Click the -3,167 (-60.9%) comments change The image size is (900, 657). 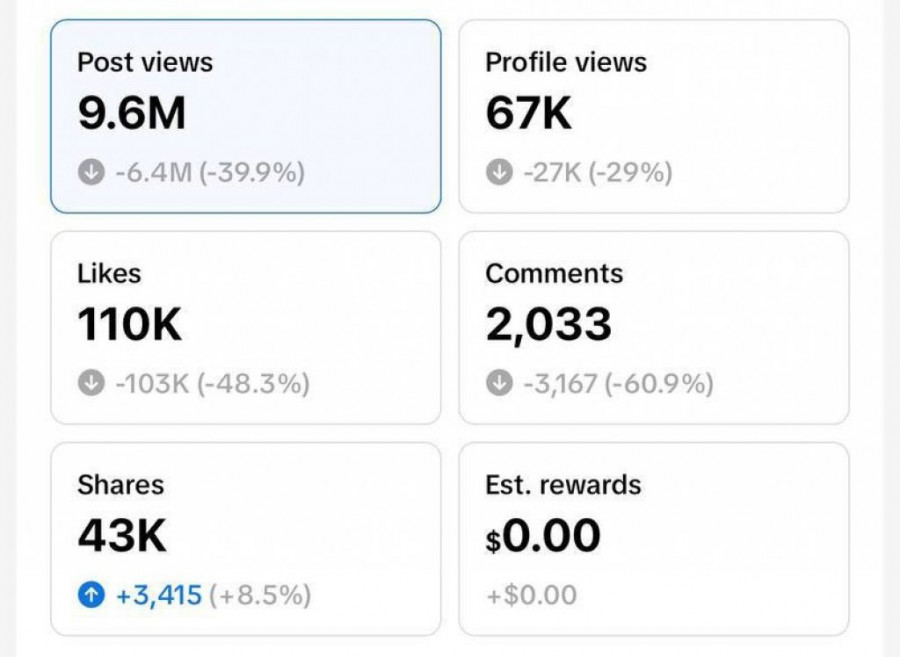[x=618, y=384]
